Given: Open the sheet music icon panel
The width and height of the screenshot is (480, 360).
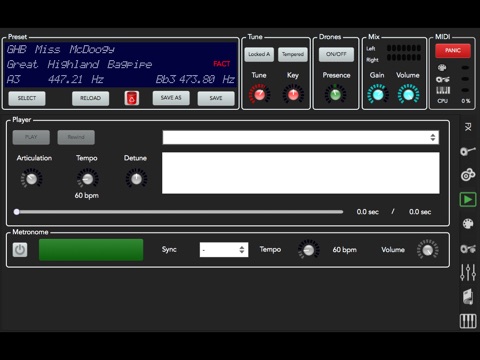Looking at the screenshot, I should tap(468, 297).
